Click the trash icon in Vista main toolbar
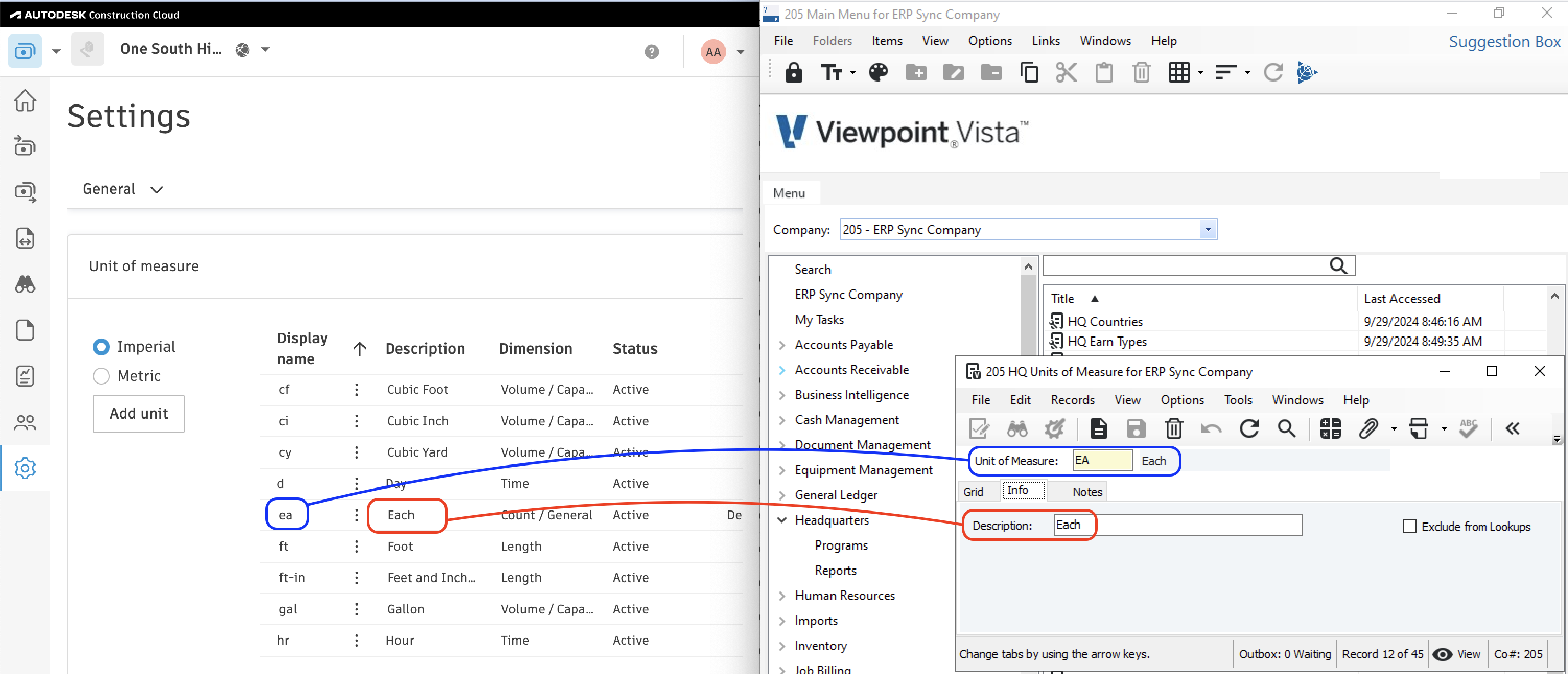The image size is (1568, 674). [x=1141, y=73]
